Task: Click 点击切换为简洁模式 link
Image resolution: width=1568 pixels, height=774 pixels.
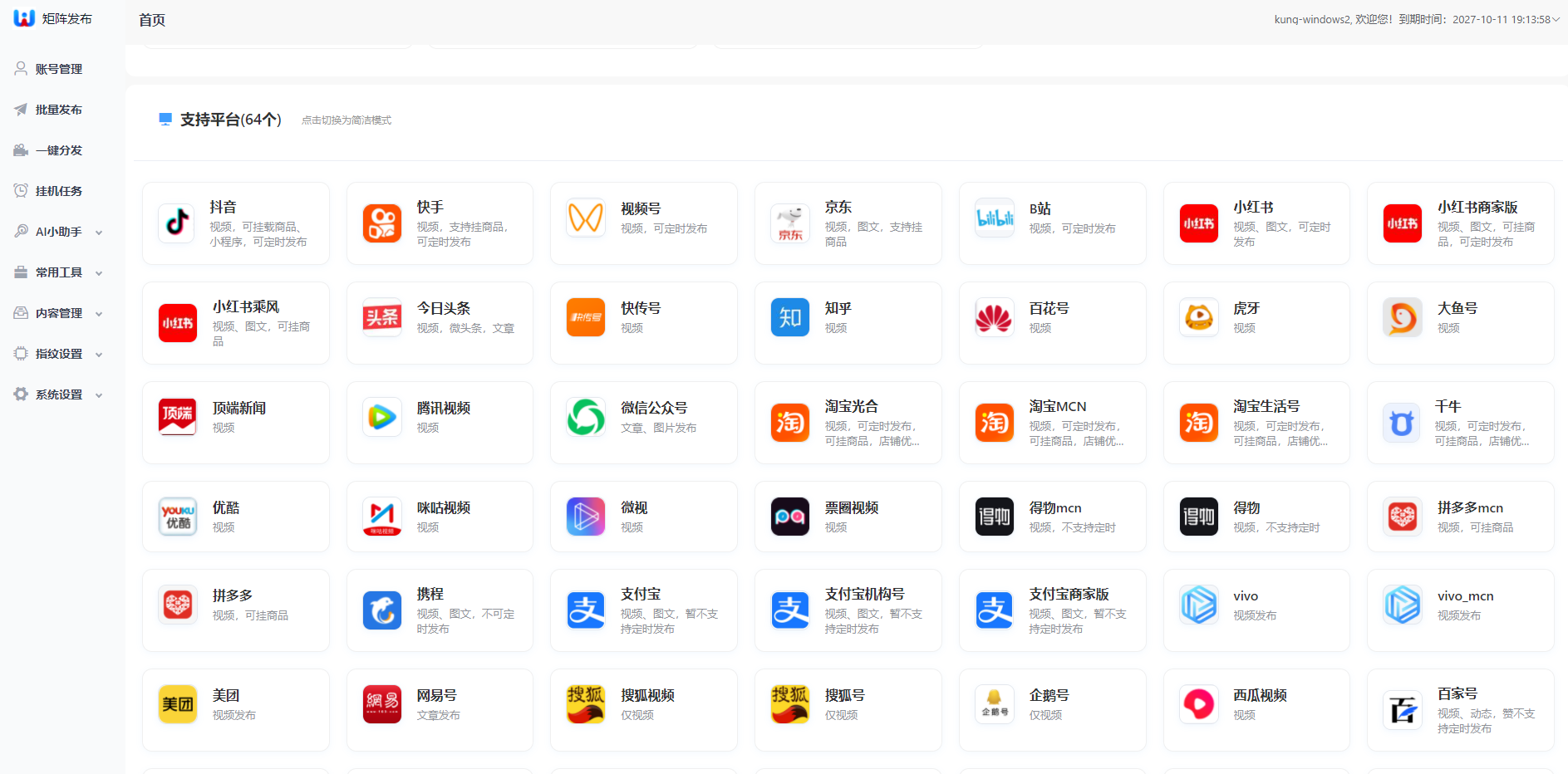Action: coord(347,120)
